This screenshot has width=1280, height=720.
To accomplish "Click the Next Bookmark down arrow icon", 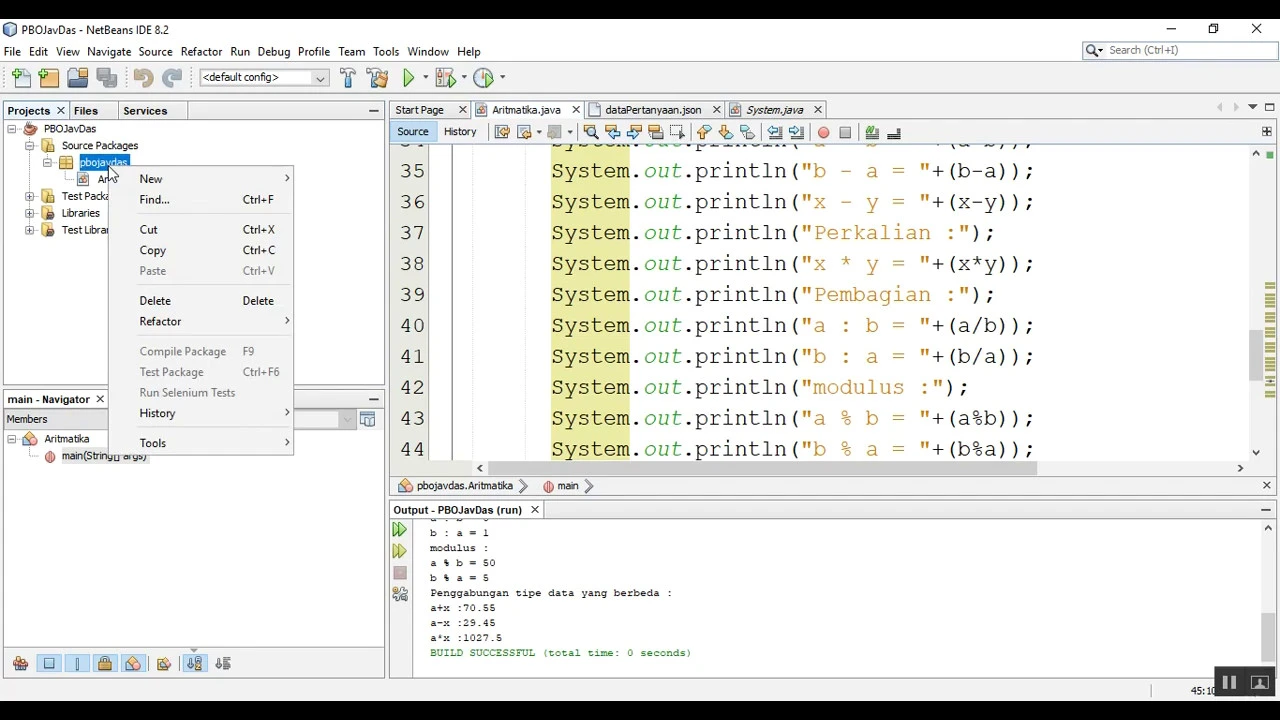I will (725, 132).
